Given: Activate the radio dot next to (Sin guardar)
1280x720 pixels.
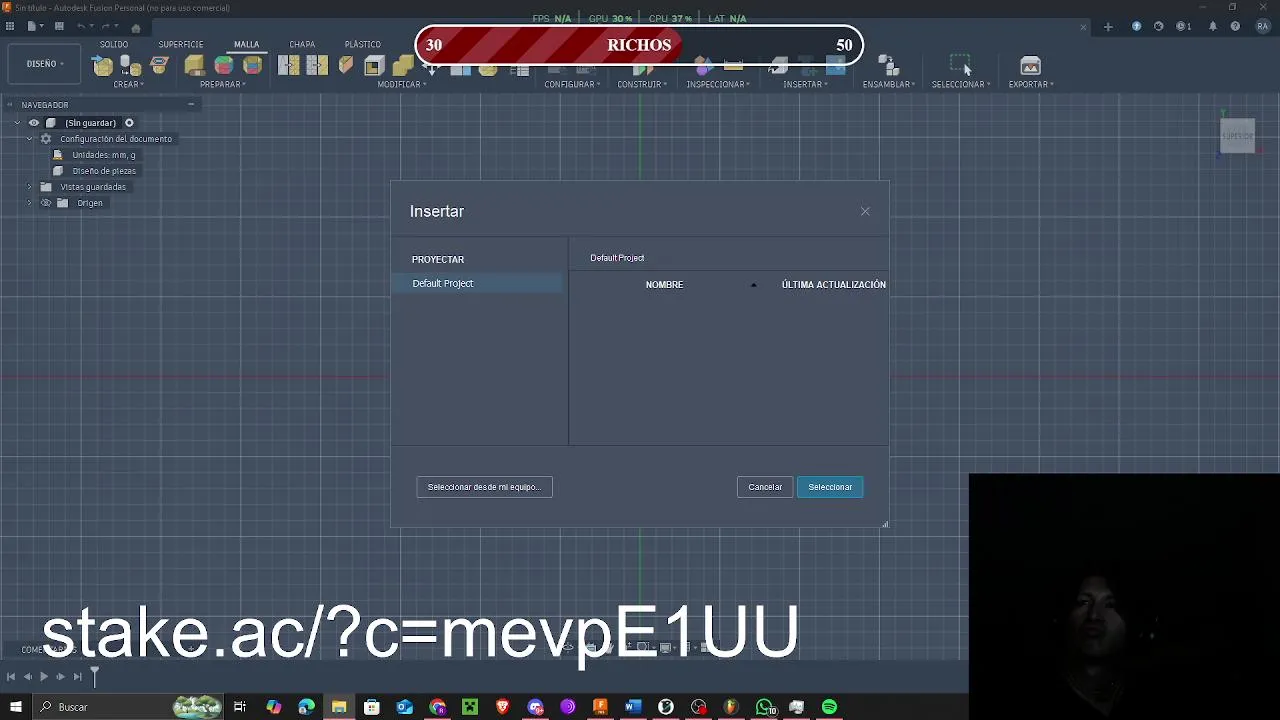Looking at the screenshot, I should tap(129, 123).
